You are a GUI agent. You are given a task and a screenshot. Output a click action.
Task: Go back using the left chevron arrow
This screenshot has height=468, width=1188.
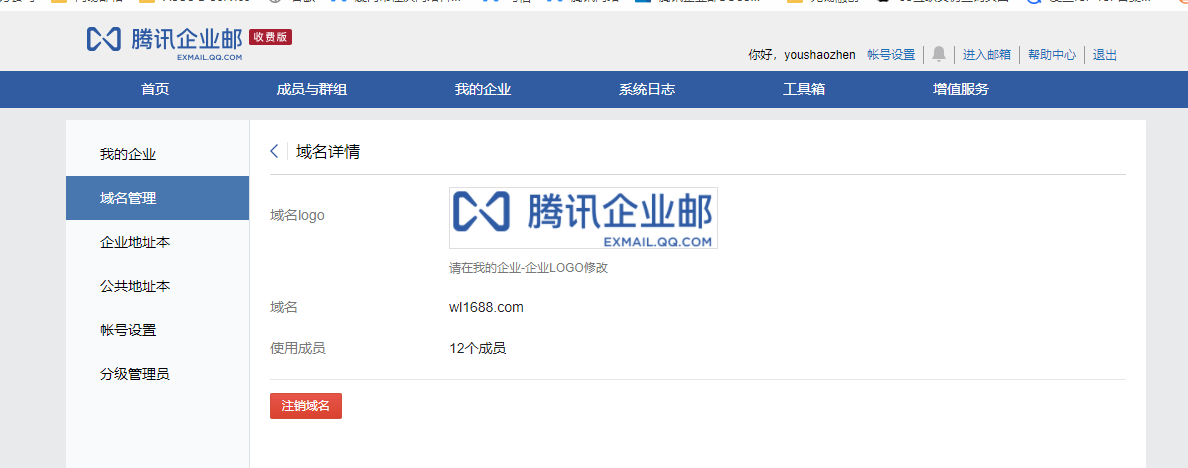(x=274, y=151)
